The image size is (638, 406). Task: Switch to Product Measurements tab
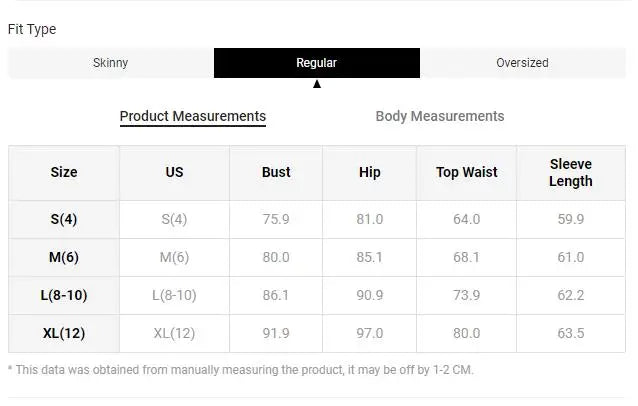click(x=193, y=116)
